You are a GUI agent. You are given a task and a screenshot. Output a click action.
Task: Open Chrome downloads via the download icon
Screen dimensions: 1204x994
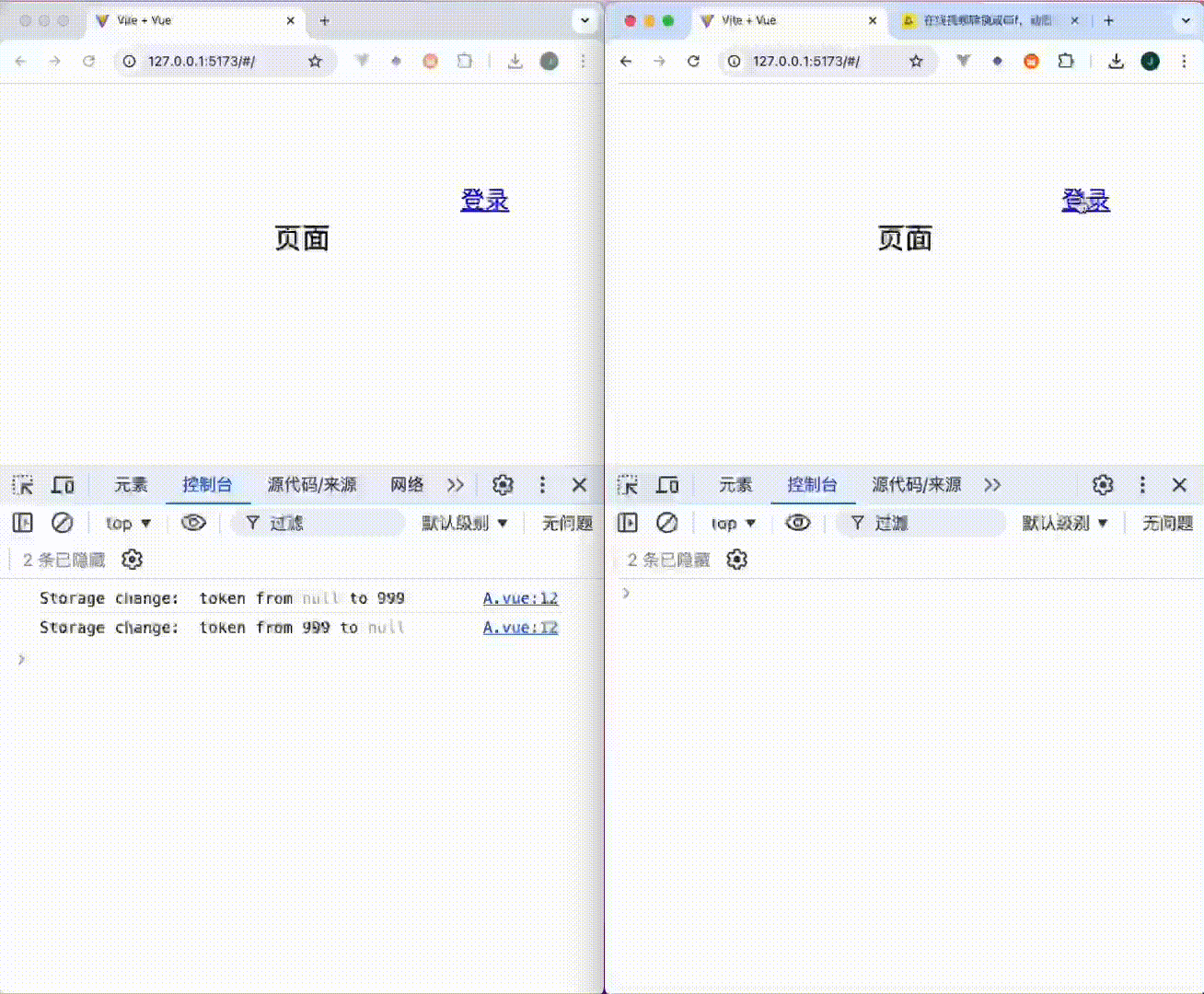coord(515,61)
